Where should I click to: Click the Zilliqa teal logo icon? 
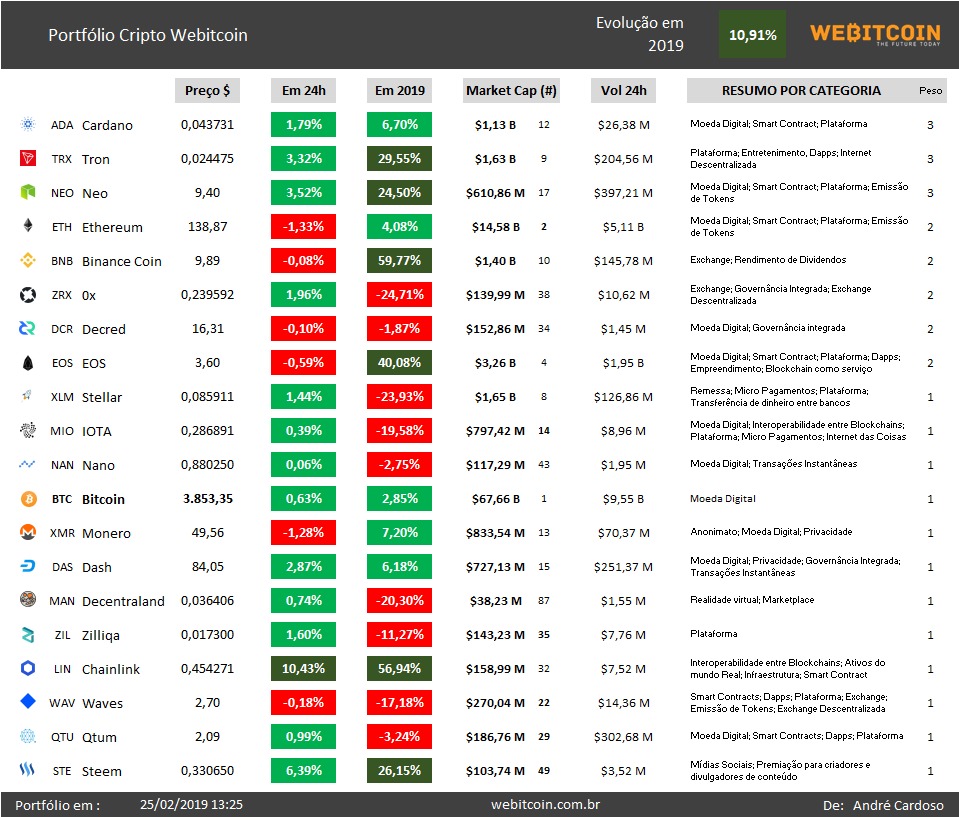point(28,635)
